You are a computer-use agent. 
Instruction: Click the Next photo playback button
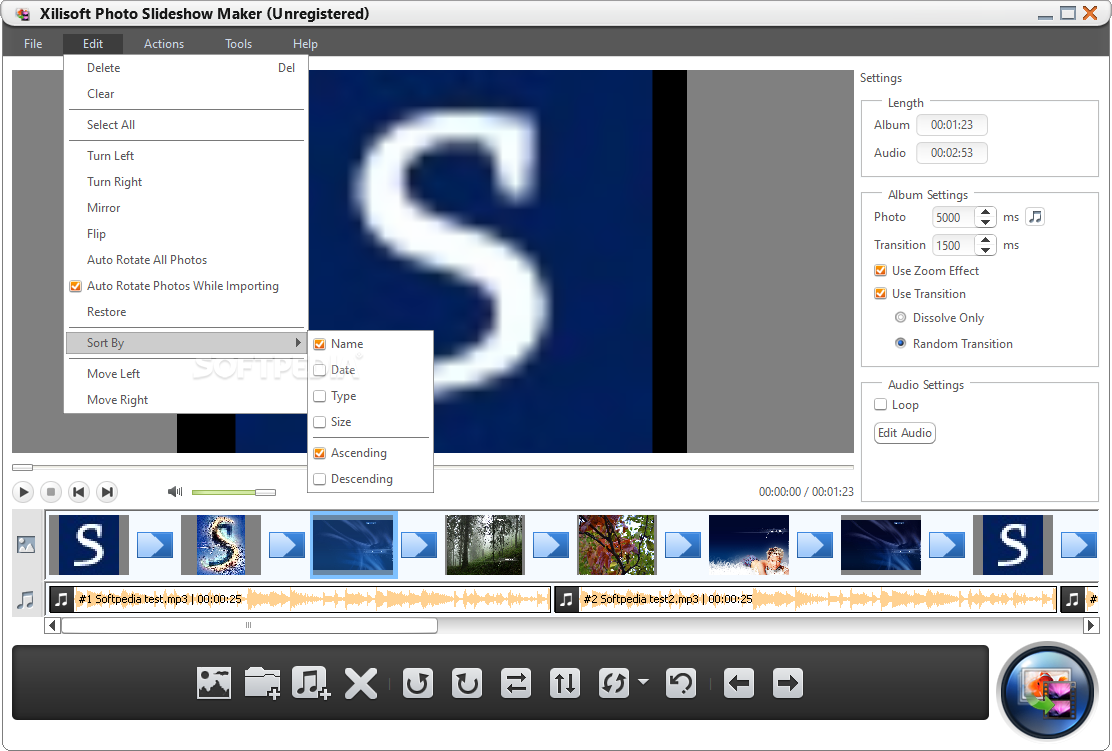[107, 491]
